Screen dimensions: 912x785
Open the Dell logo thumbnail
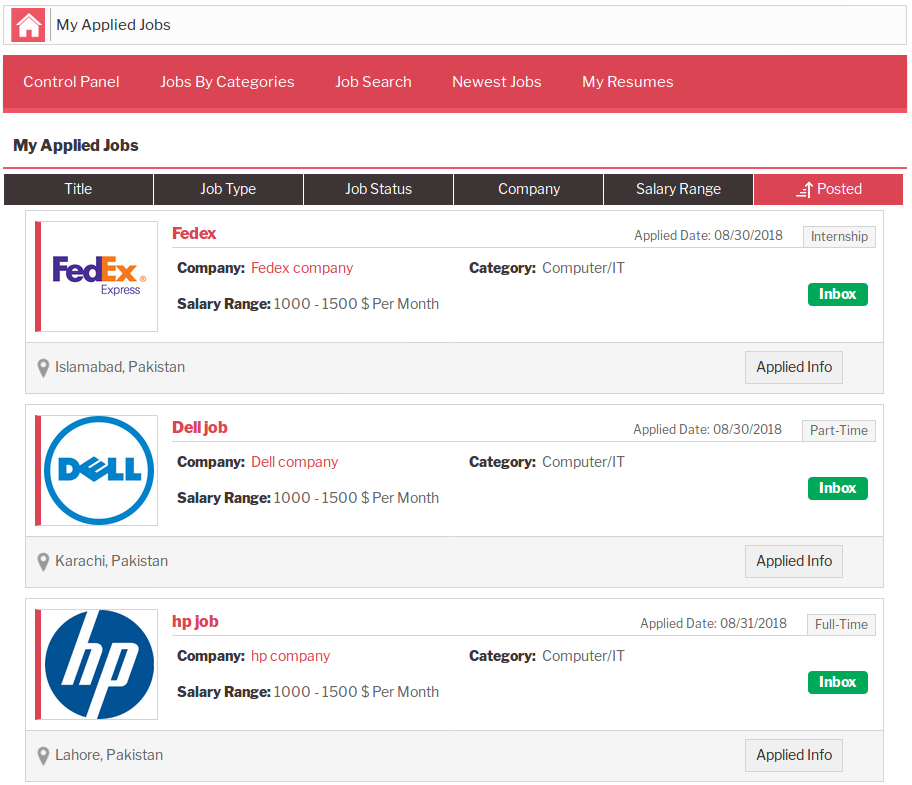97,470
